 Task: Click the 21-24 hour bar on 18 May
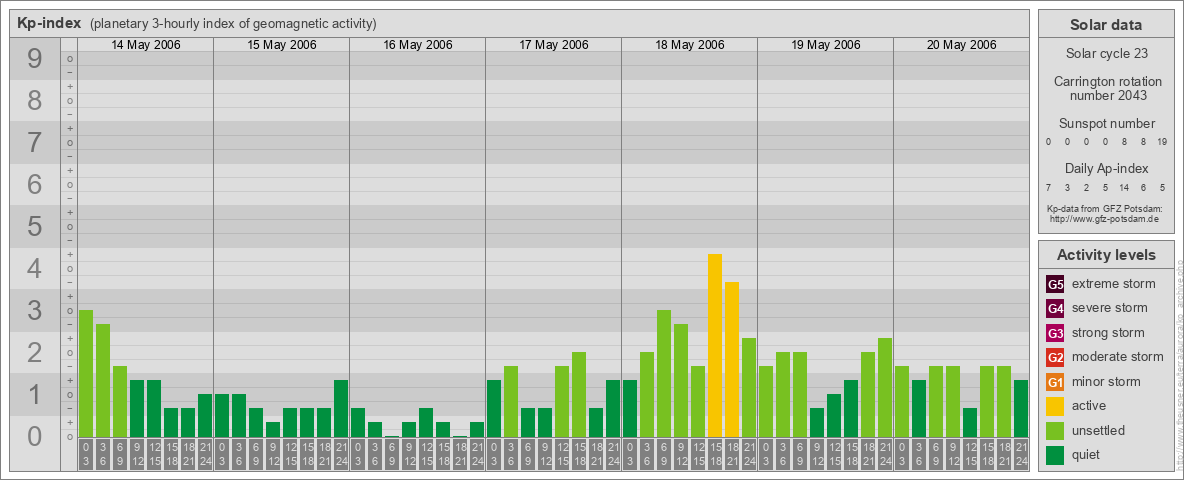tap(749, 387)
